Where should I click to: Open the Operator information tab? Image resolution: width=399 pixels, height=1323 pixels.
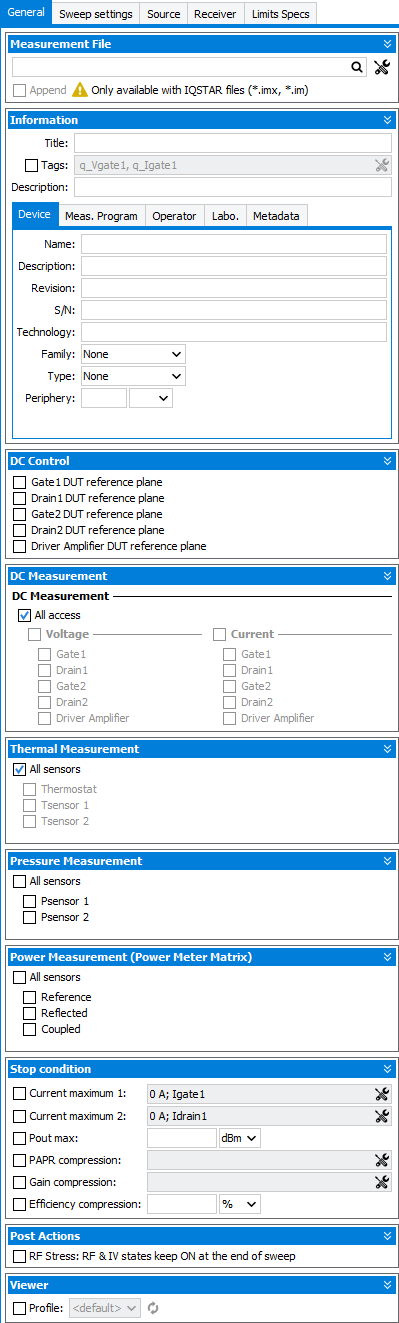pyautogui.click(x=174, y=216)
